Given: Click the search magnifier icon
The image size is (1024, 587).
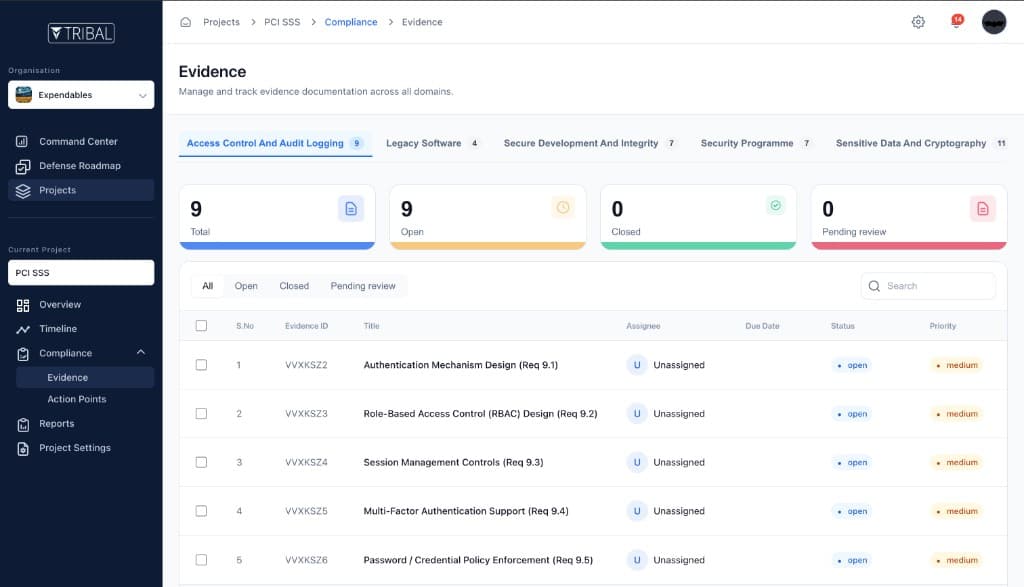Looking at the screenshot, I should tap(874, 286).
